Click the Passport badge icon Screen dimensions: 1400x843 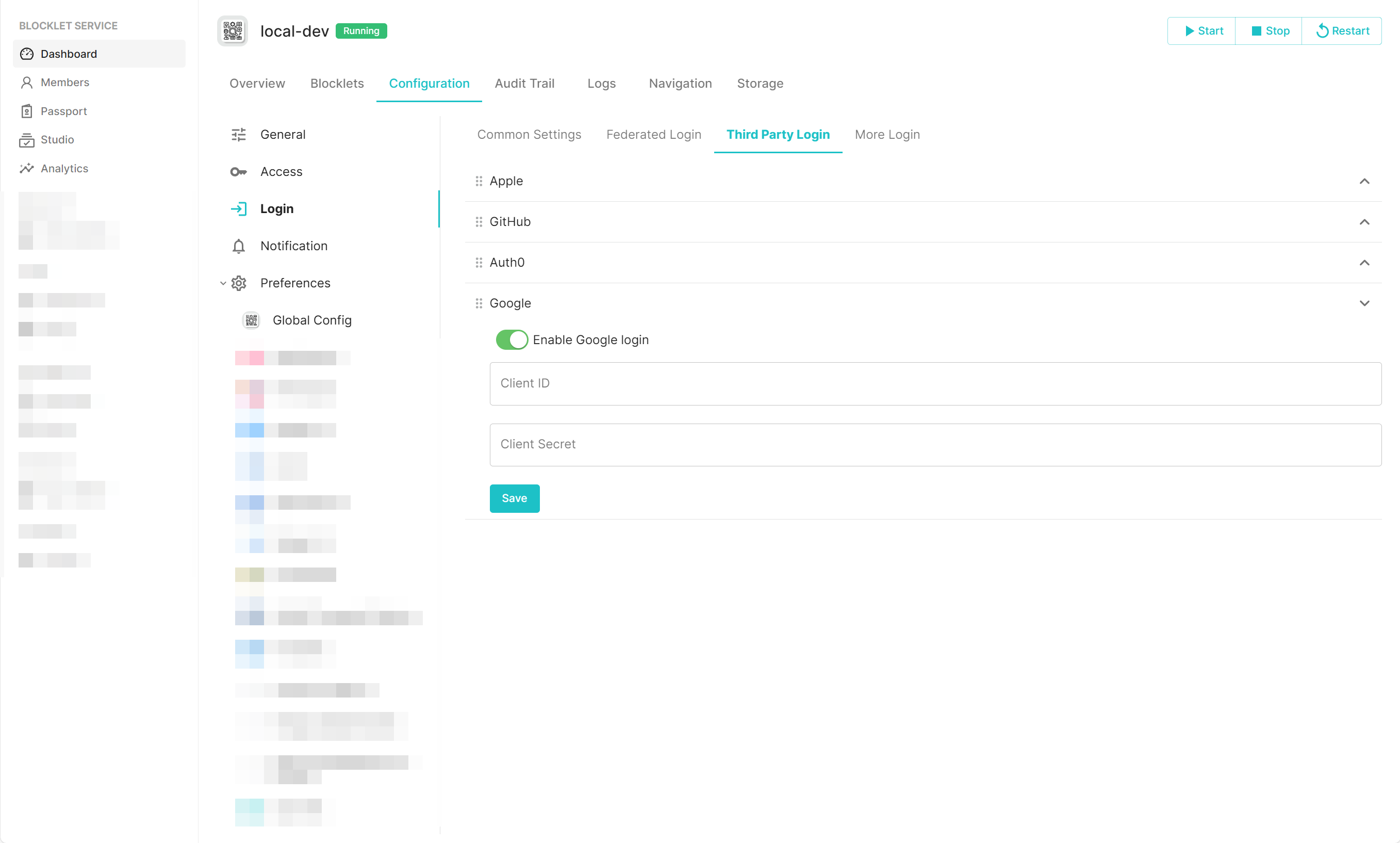(x=27, y=111)
